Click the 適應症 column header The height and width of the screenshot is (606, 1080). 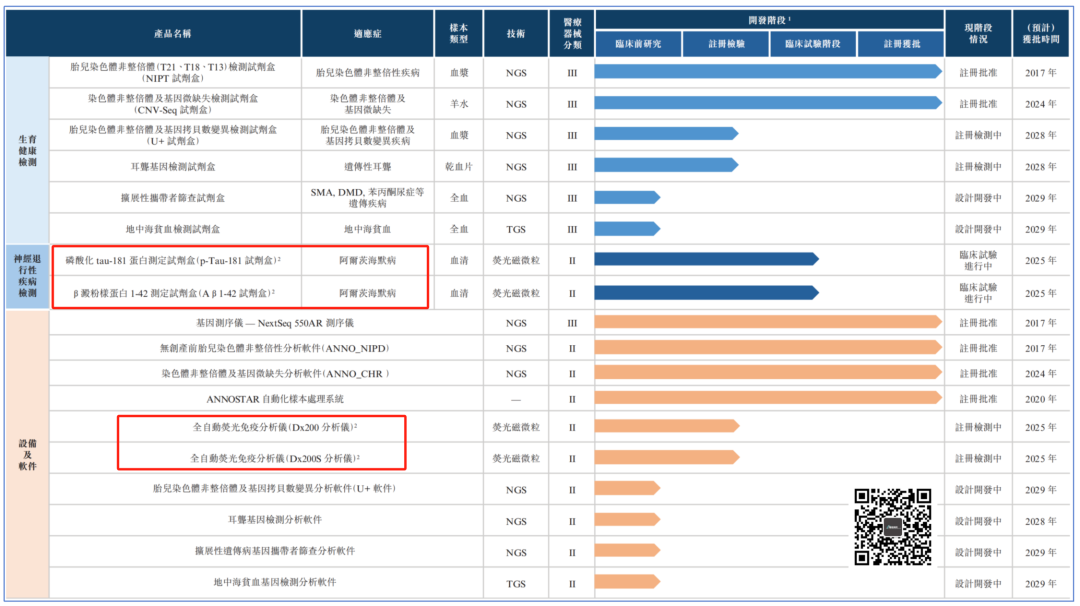[367, 33]
